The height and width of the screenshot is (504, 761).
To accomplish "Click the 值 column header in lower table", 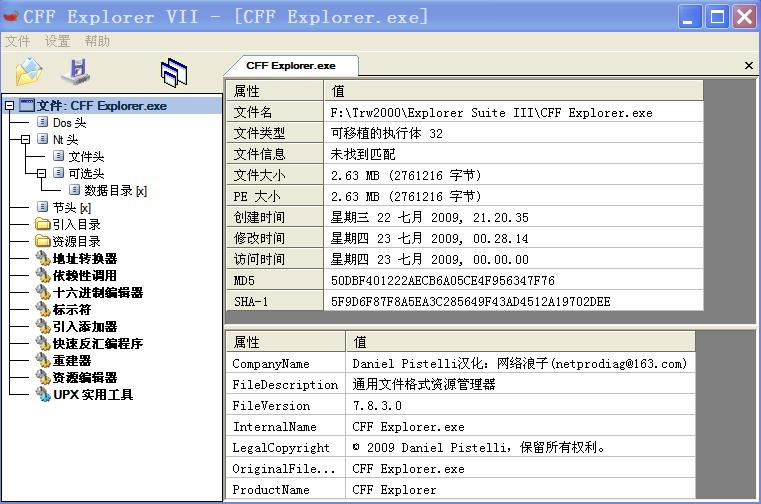I will coord(521,342).
